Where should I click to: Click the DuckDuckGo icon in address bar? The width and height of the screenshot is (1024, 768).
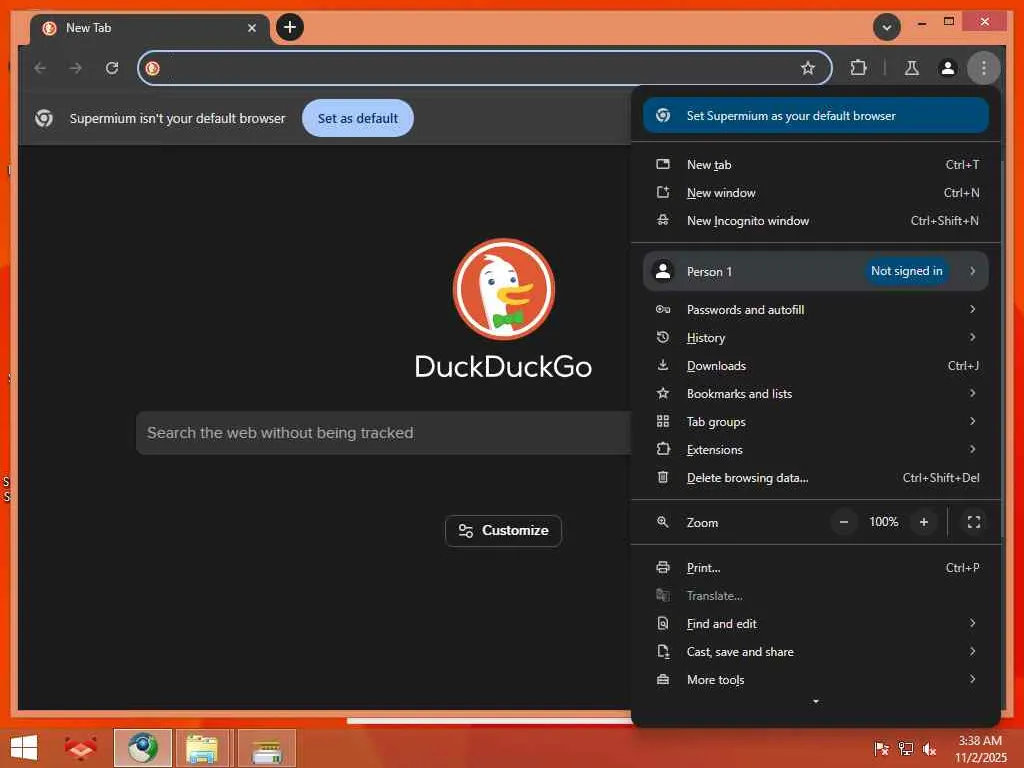[153, 68]
